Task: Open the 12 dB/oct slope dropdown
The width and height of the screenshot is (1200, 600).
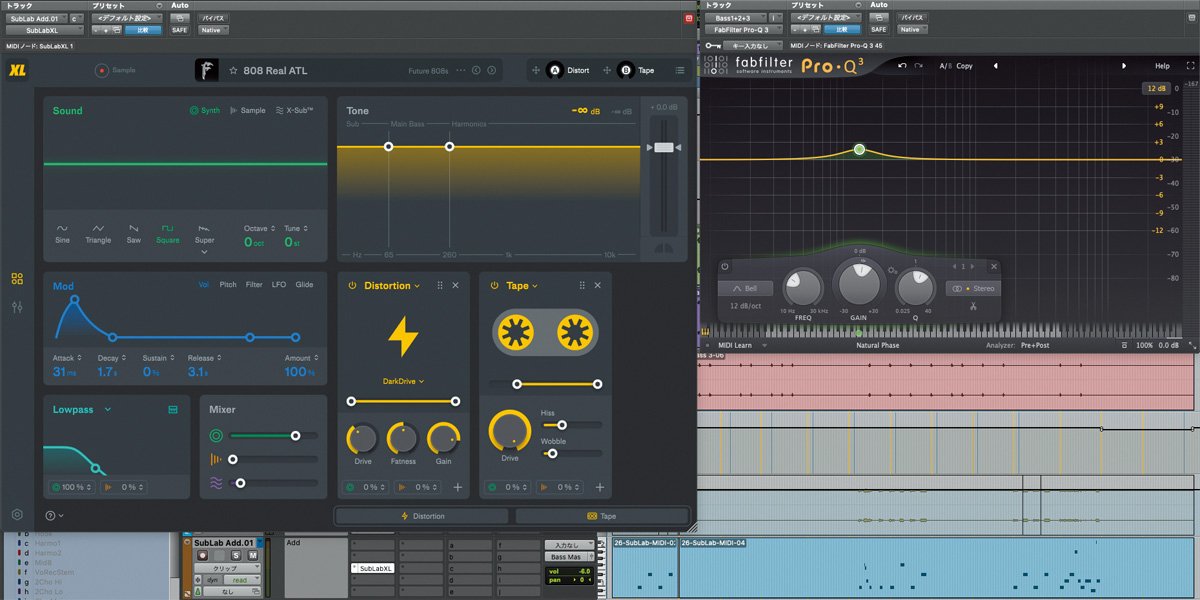Action: (746, 306)
